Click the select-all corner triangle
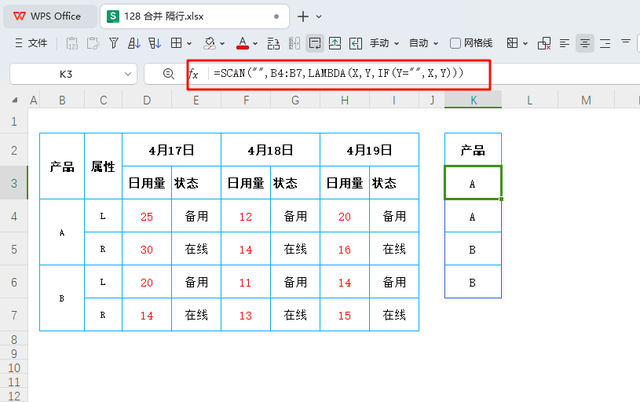 15,100
